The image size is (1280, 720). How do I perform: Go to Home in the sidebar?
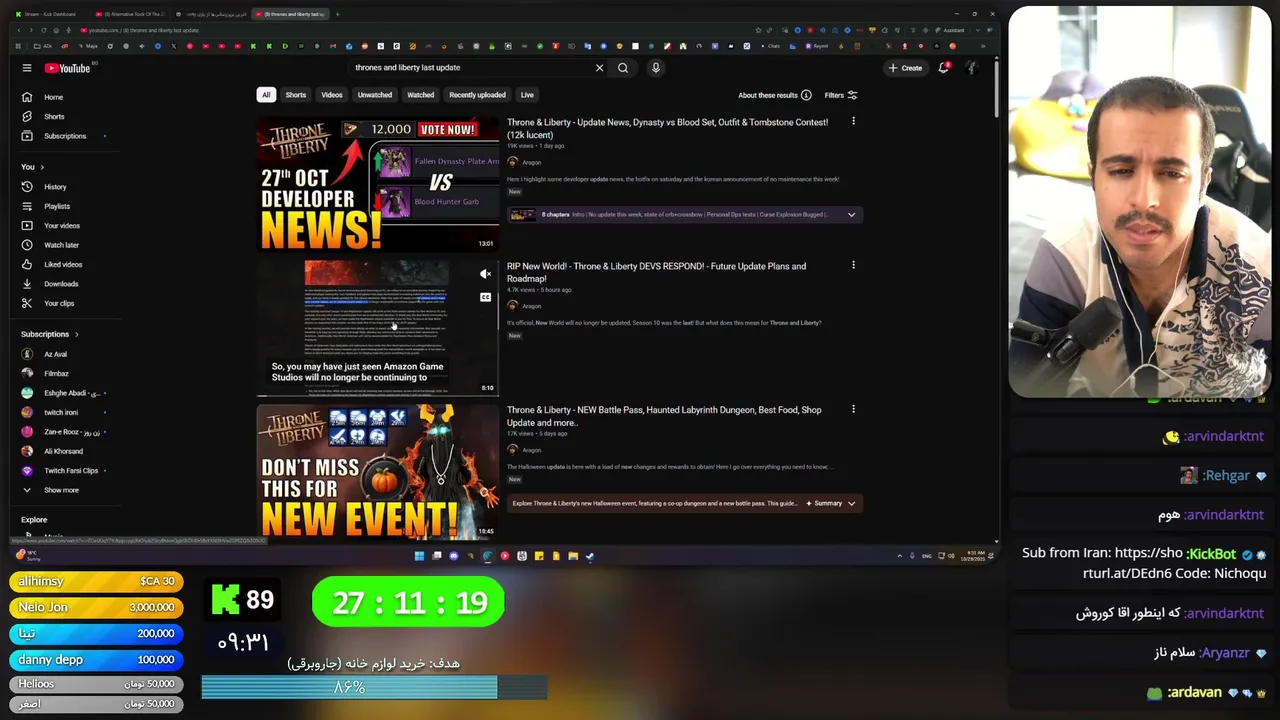[54, 97]
